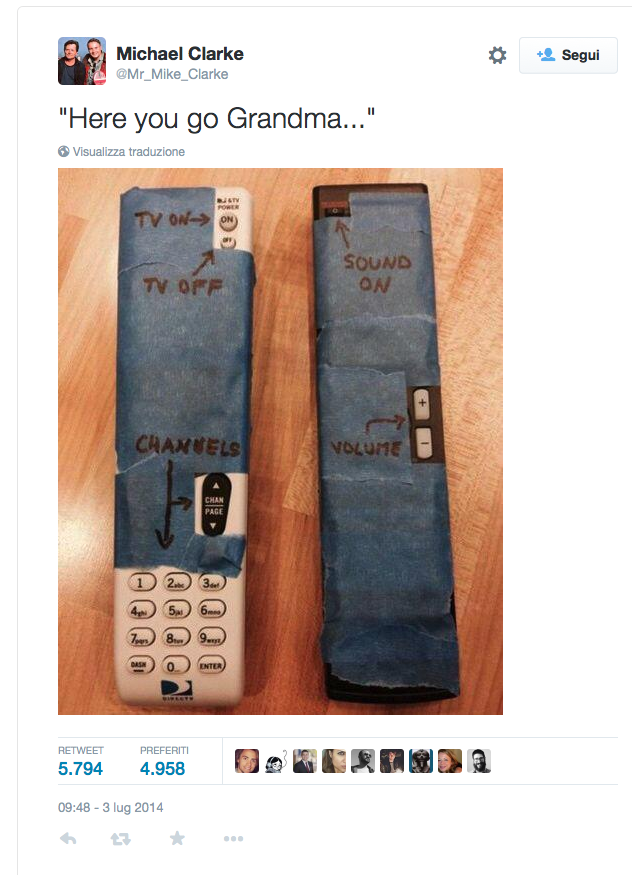Screen dimensions: 632x875
Task: Open the three-dots more options menu
Action: pos(233,838)
